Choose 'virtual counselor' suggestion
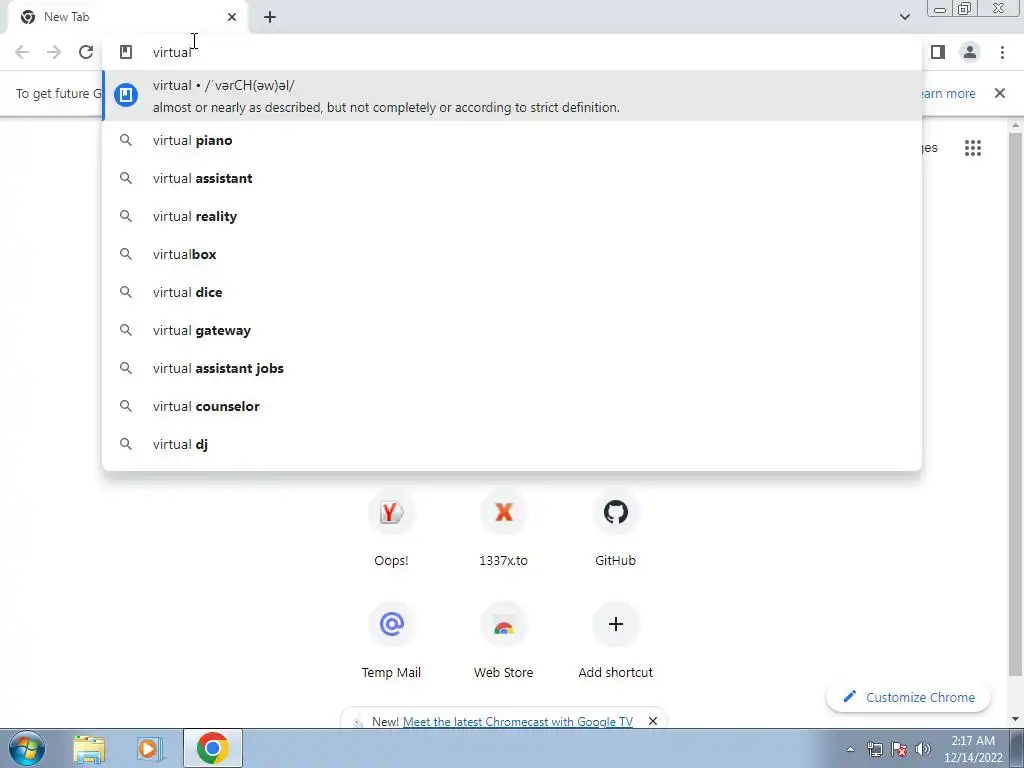The width and height of the screenshot is (1024, 768). point(512,406)
